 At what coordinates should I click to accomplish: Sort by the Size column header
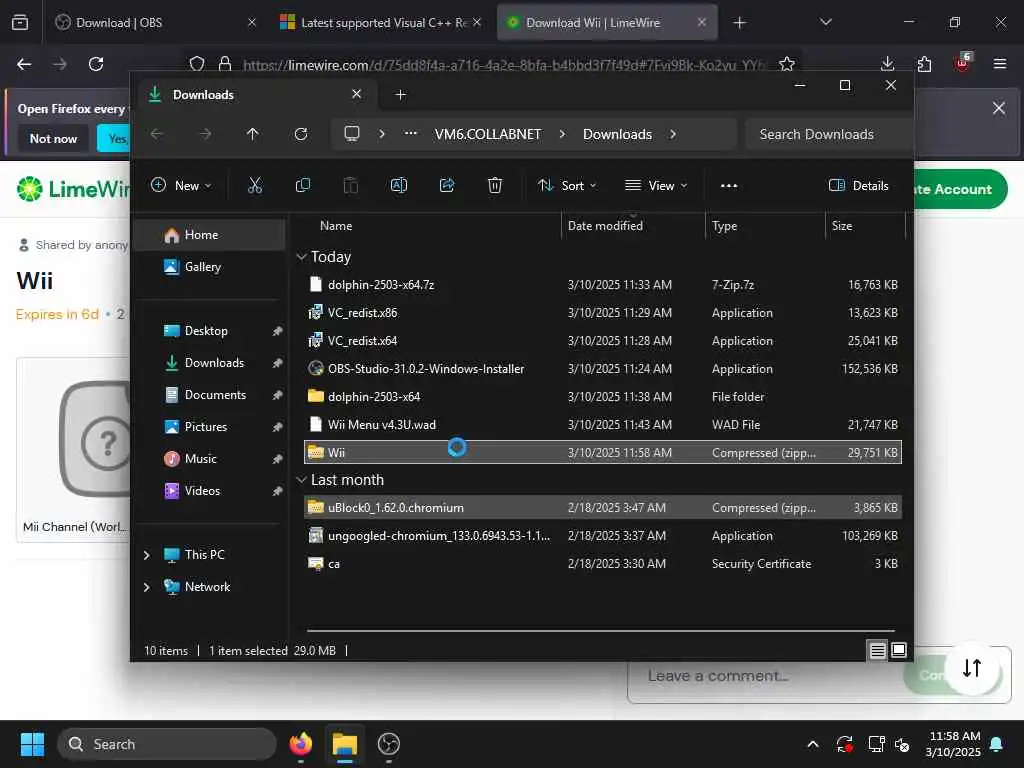coord(842,226)
